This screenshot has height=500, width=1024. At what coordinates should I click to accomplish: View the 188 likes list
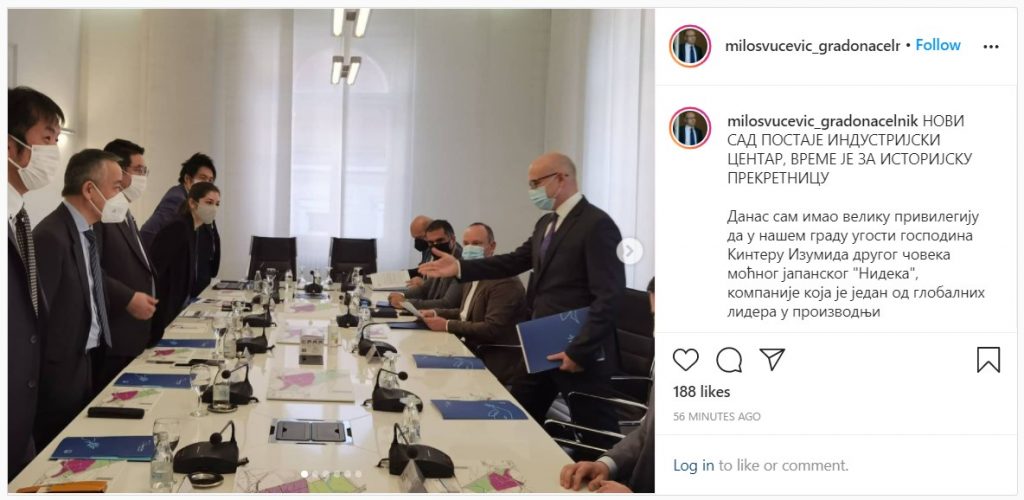click(701, 392)
